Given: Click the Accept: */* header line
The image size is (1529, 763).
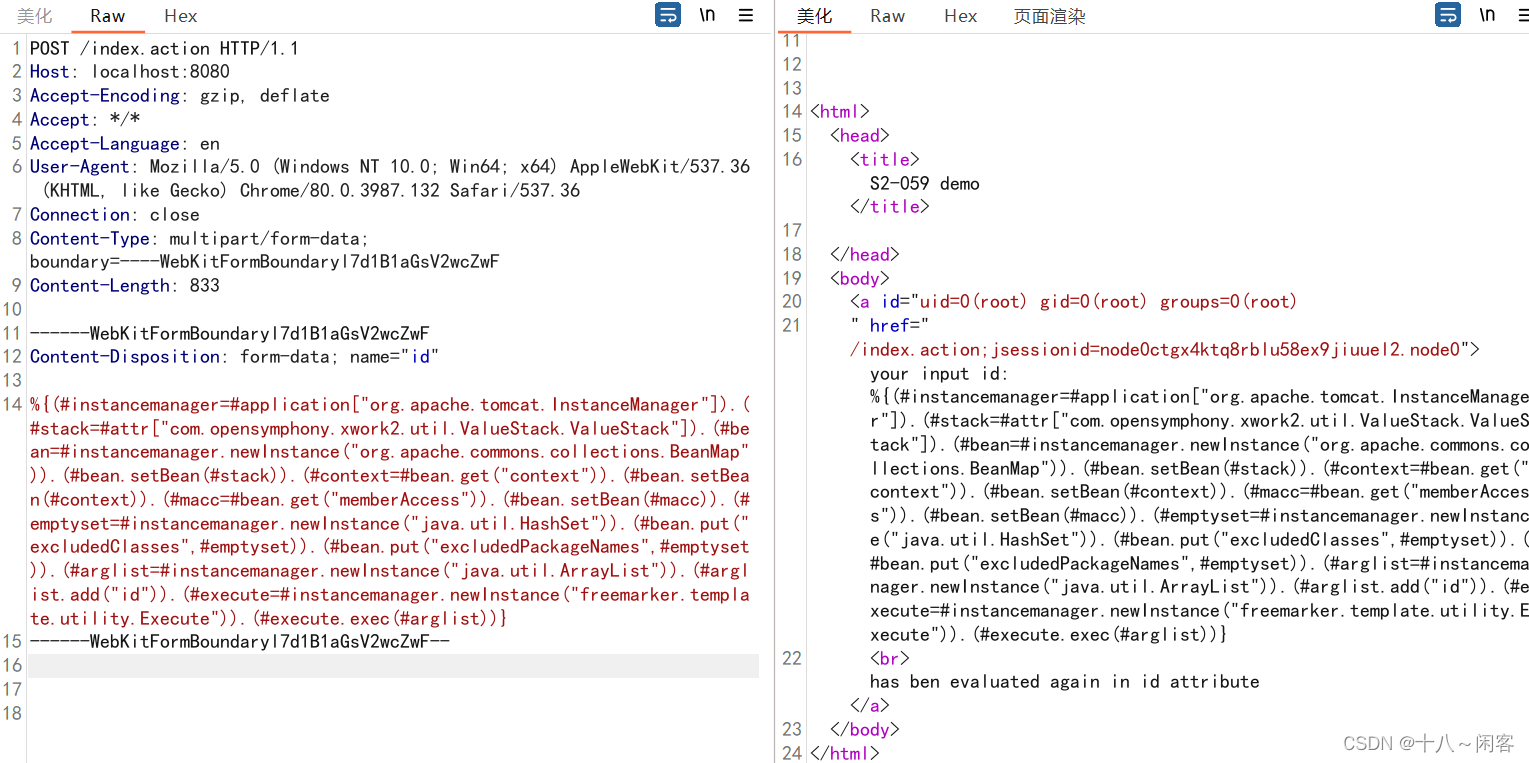Looking at the screenshot, I should (85, 120).
